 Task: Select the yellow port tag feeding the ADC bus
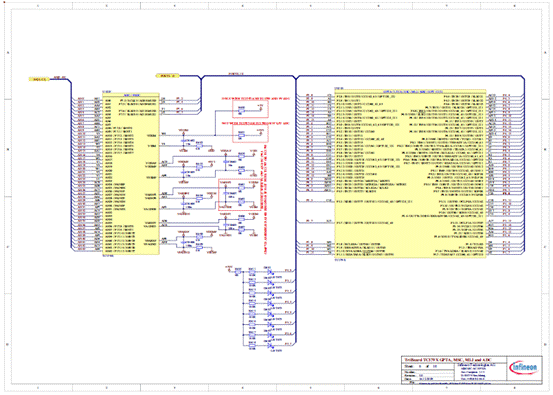[39, 79]
